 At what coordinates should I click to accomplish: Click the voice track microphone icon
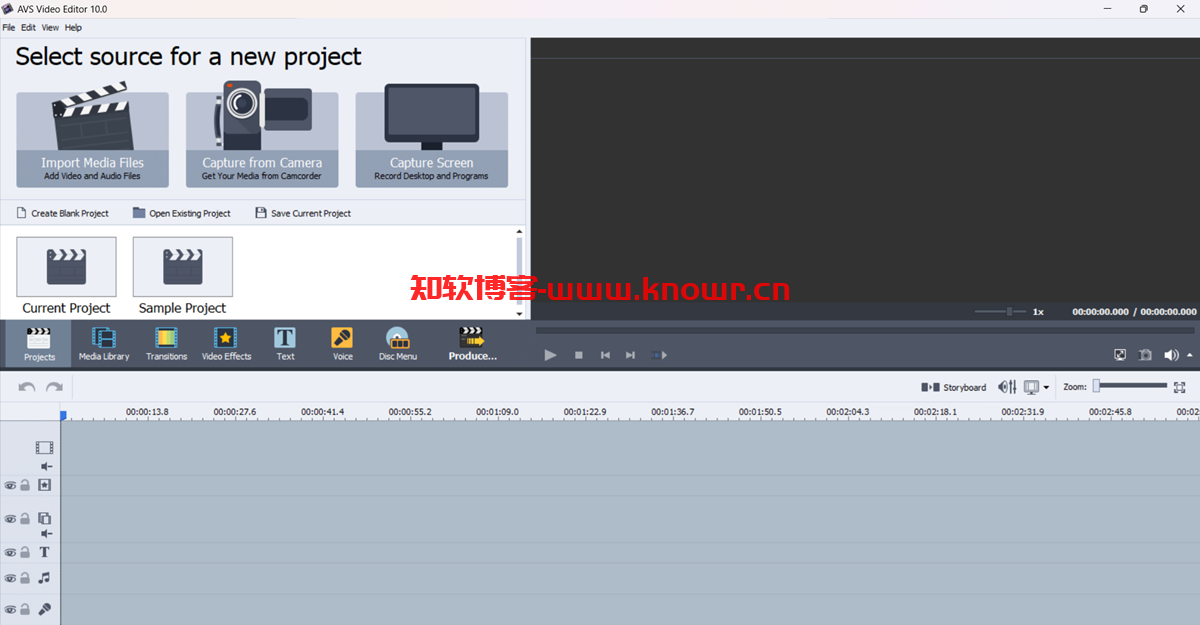pos(44,609)
